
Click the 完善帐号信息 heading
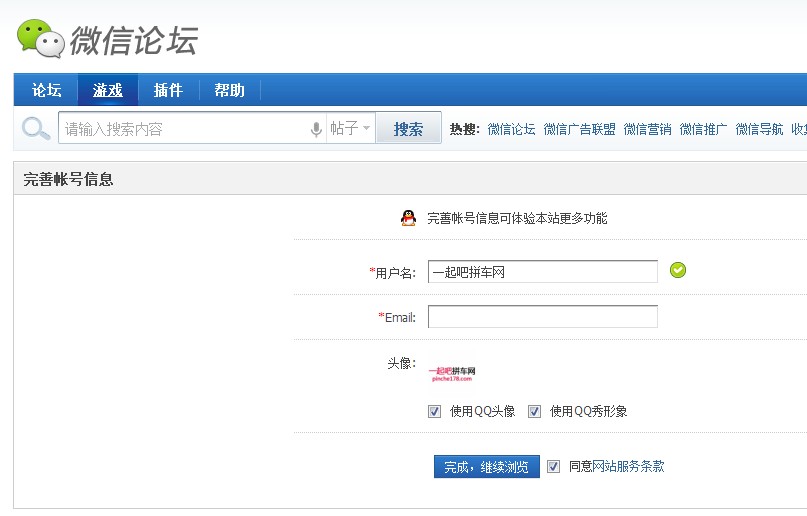coord(68,179)
